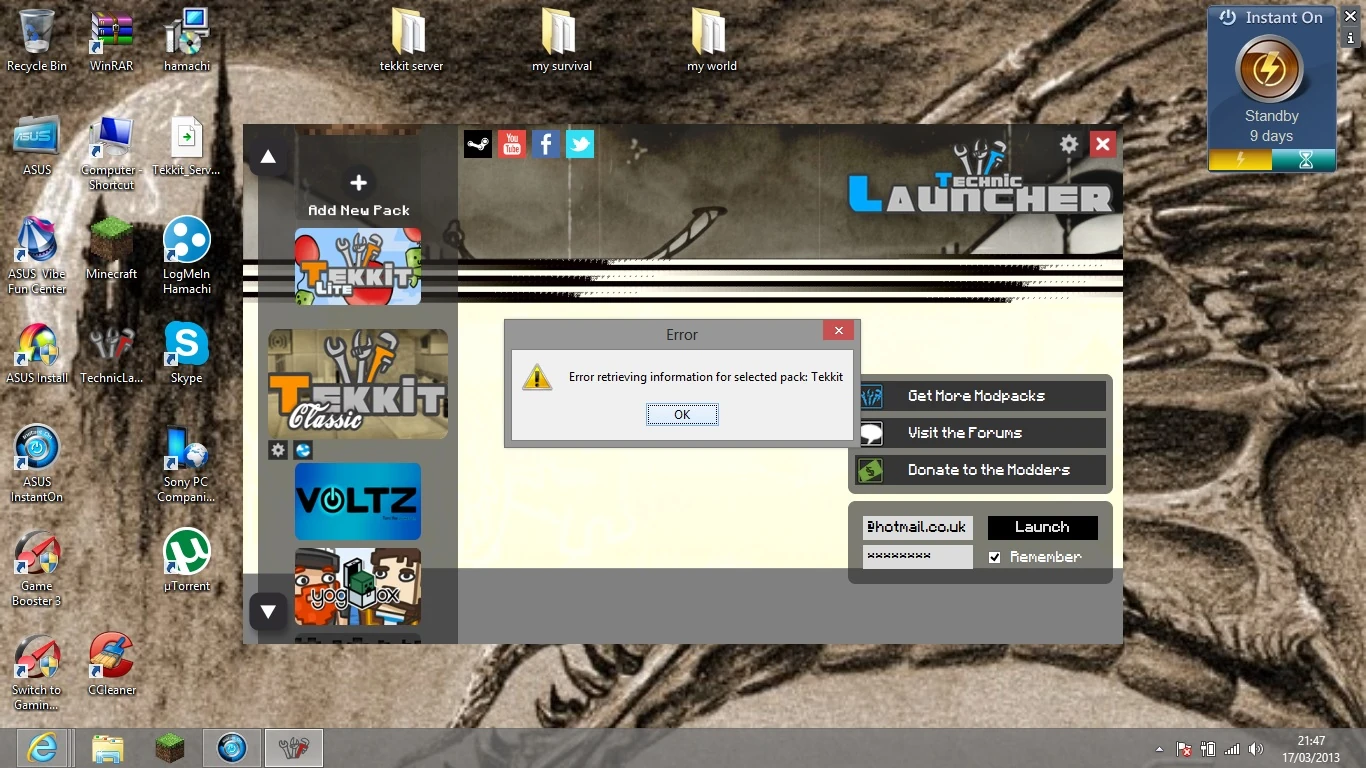
Task: Click the email username field
Action: tap(917, 527)
